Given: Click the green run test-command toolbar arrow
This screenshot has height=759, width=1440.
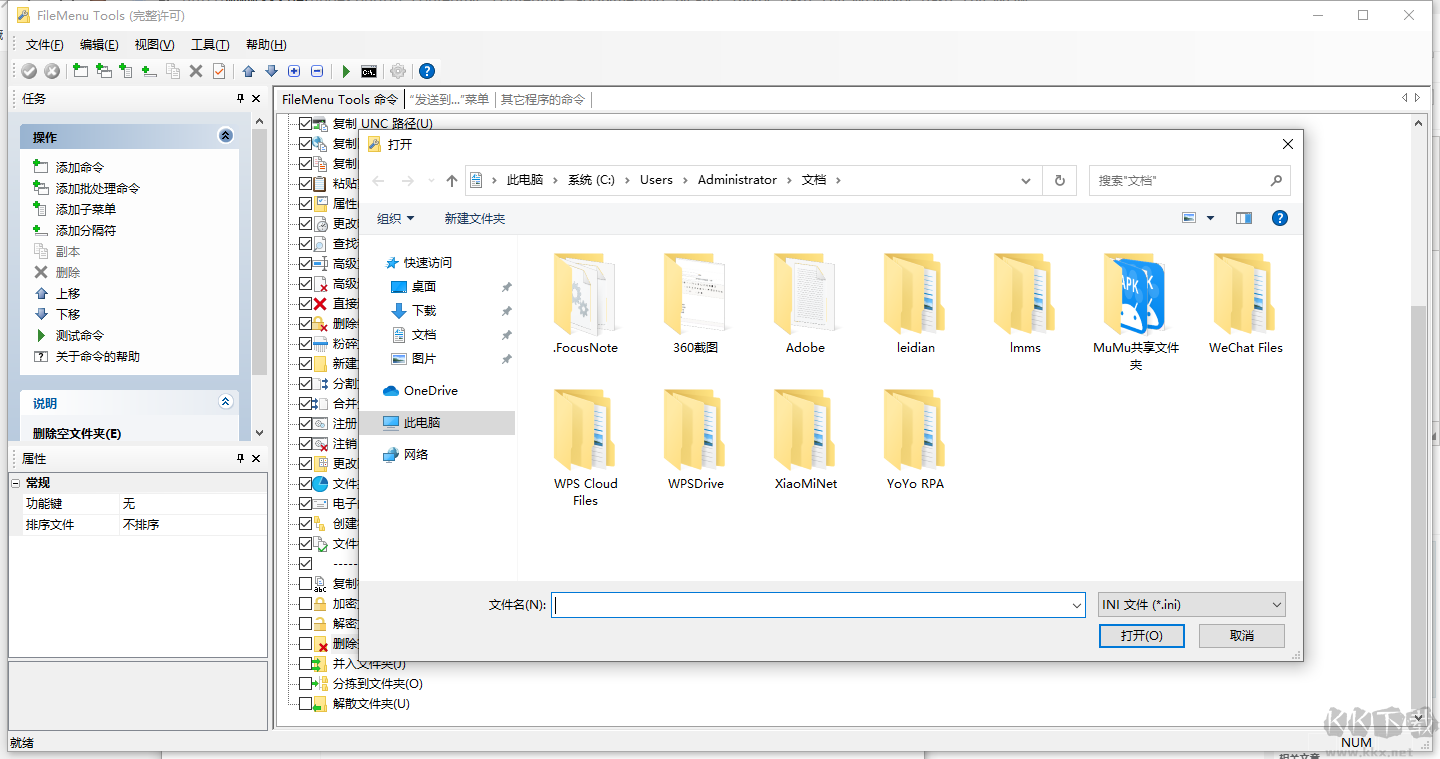Looking at the screenshot, I should click(345, 71).
